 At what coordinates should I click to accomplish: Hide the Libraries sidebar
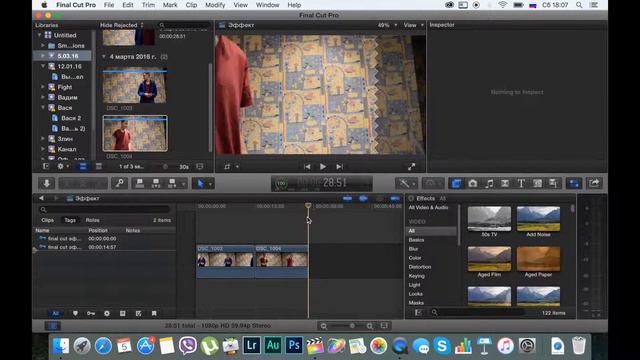point(46,167)
